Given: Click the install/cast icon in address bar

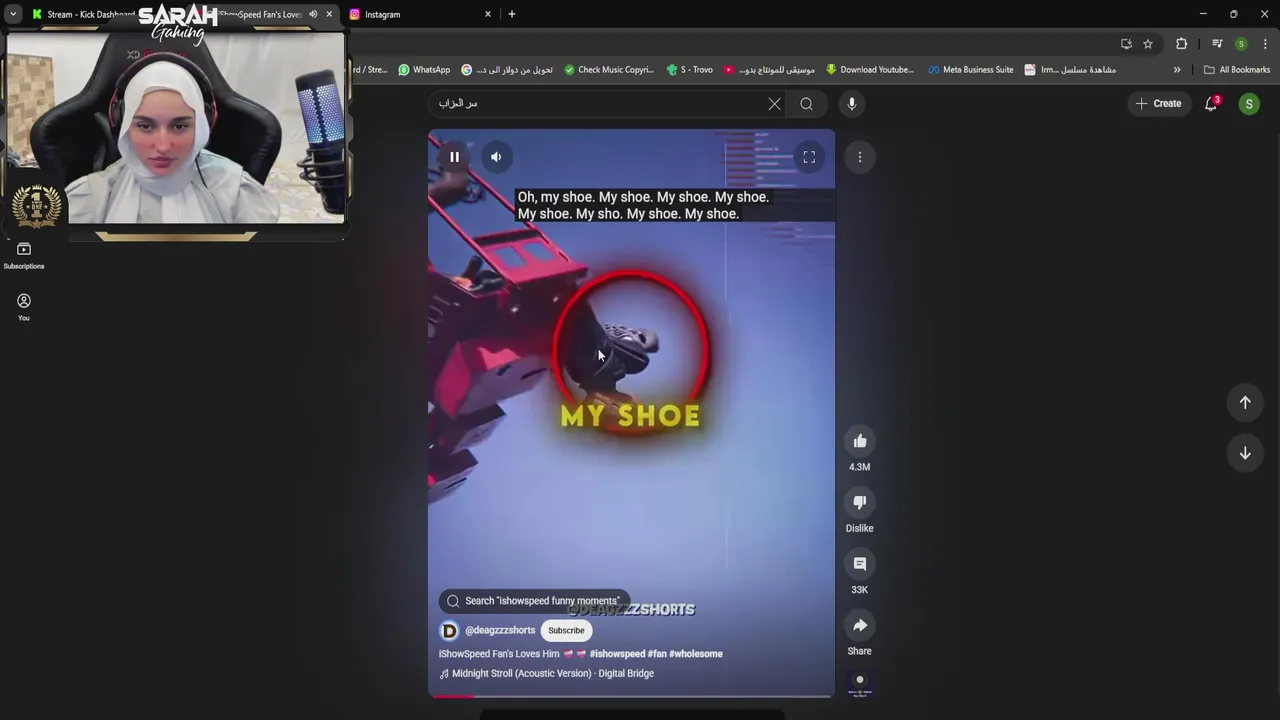Looking at the screenshot, I should [x=1127, y=44].
